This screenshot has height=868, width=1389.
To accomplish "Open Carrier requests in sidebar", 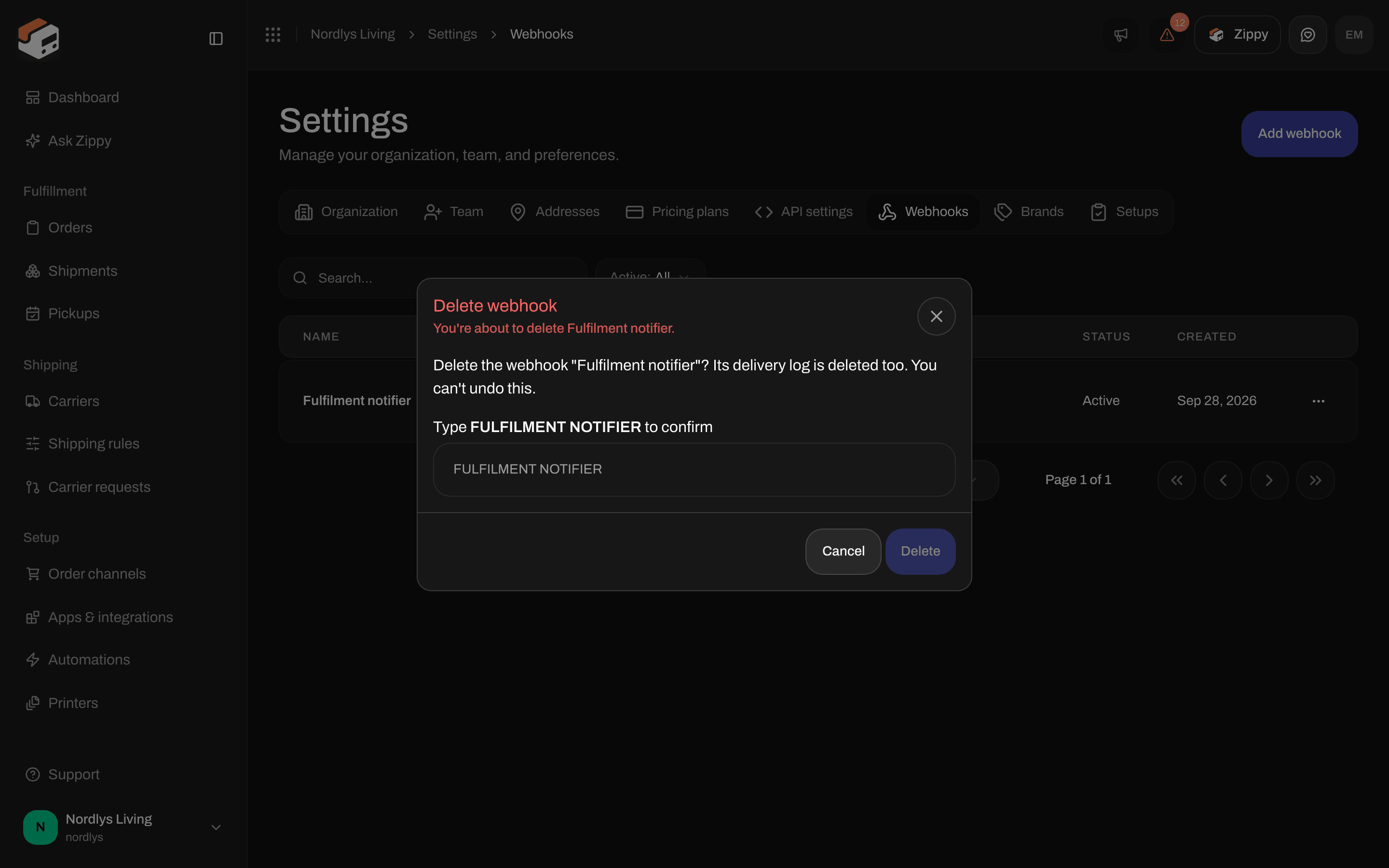I will 88,487.
